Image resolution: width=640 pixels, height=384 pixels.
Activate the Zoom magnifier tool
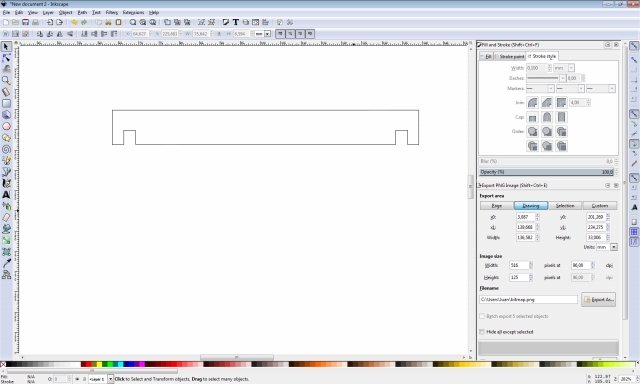pyautogui.click(x=6, y=80)
